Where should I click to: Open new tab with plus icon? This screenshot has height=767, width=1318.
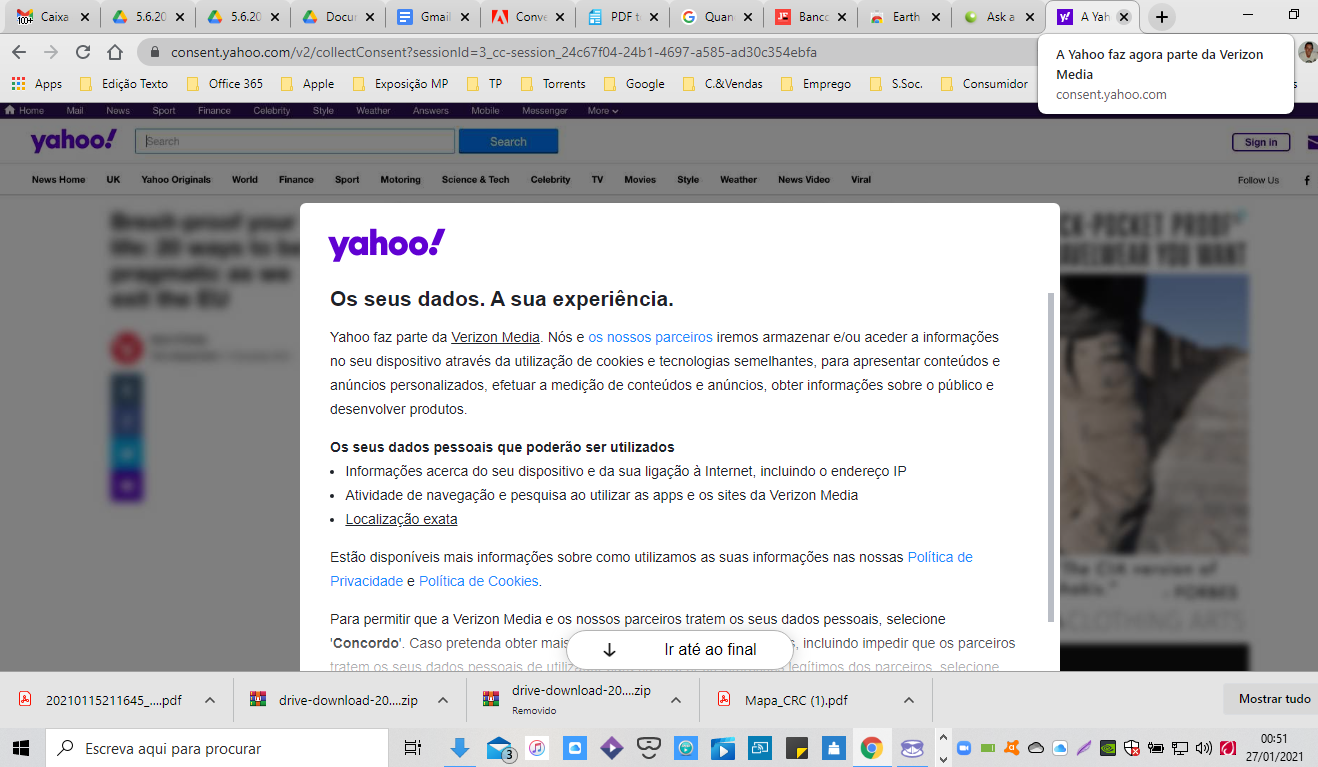coord(1161,17)
